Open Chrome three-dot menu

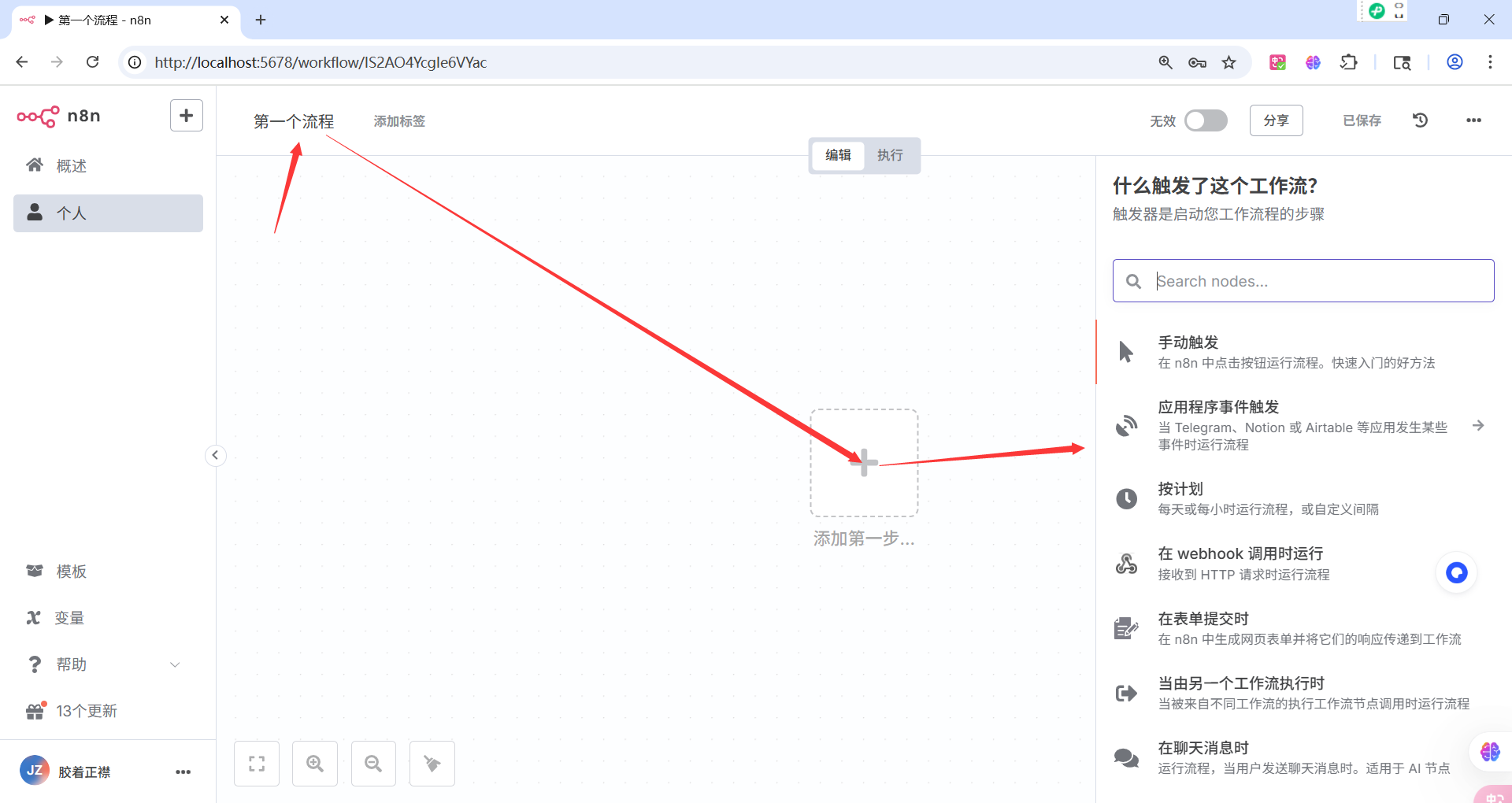[1490, 62]
